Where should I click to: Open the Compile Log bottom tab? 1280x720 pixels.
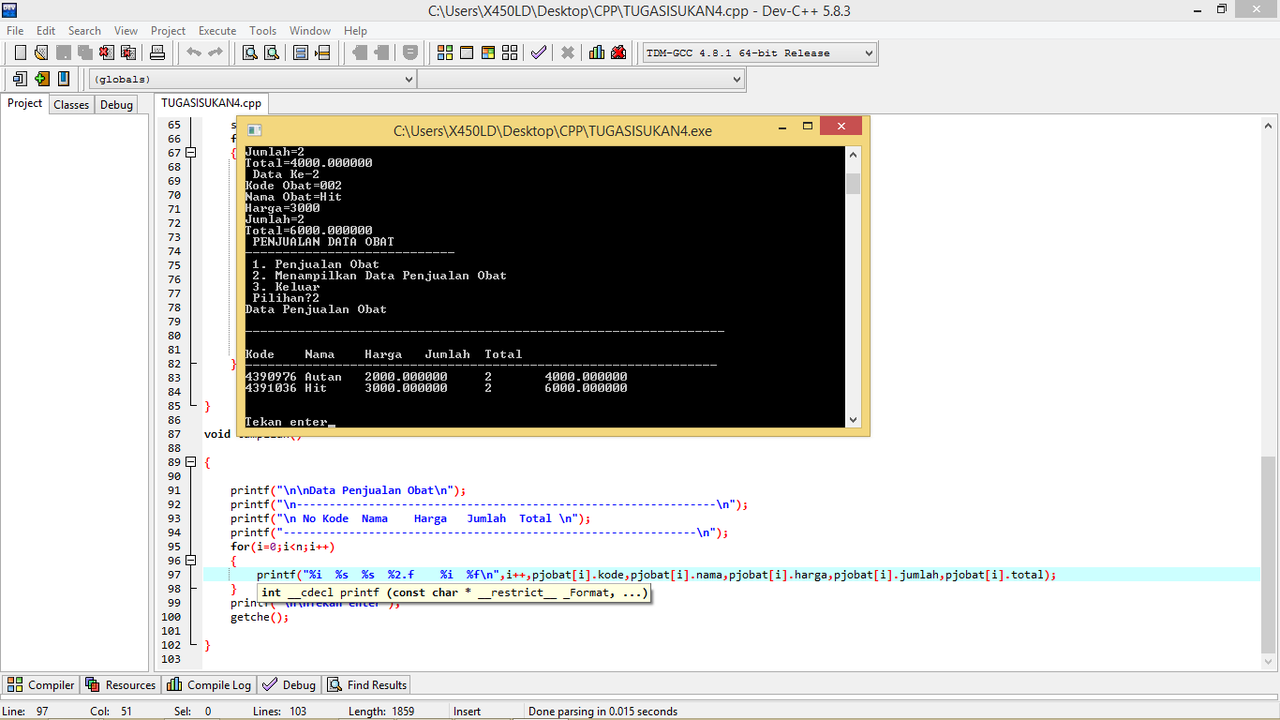tap(209, 685)
